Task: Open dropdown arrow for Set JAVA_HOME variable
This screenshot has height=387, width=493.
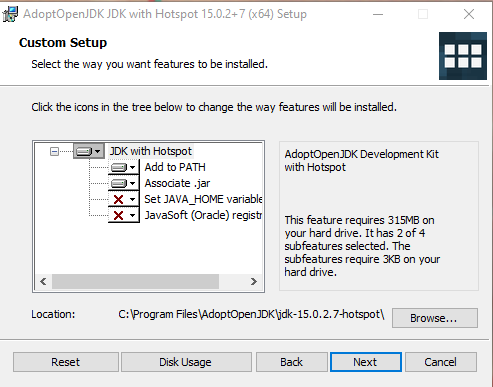Action: coord(133,199)
